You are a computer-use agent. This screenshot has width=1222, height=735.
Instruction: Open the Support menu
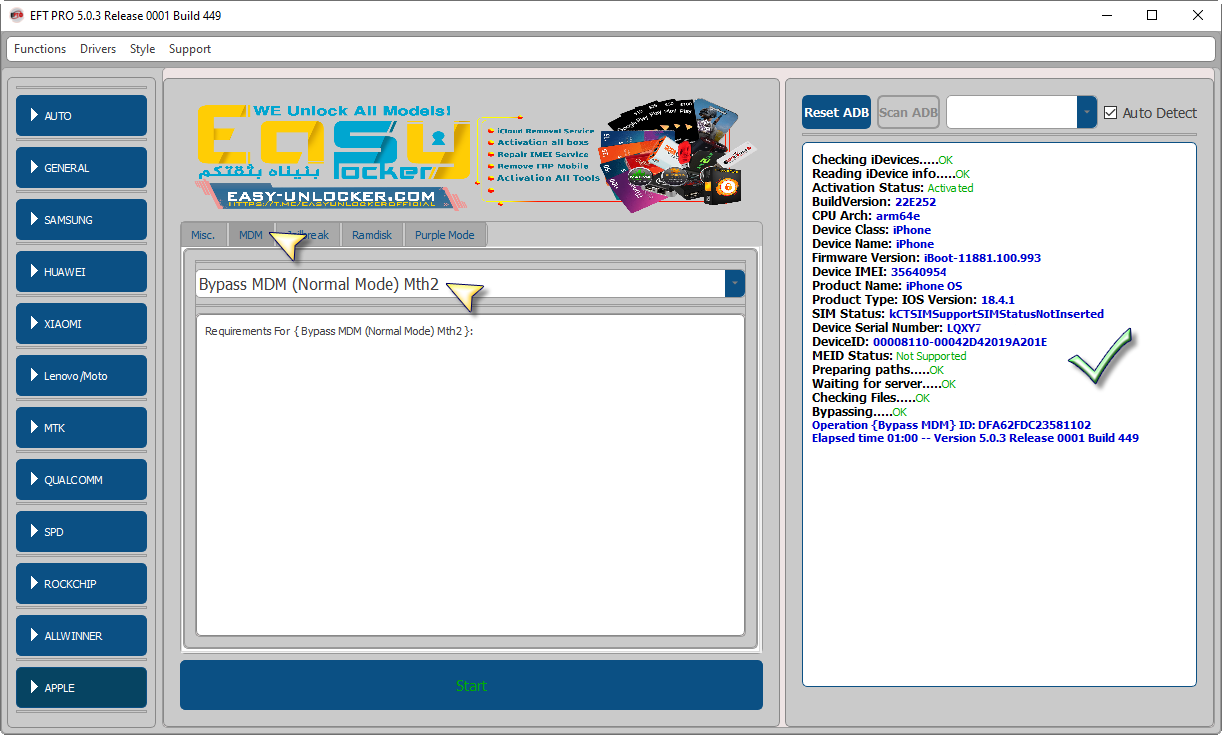pyautogui.click(x=190, y=49)
